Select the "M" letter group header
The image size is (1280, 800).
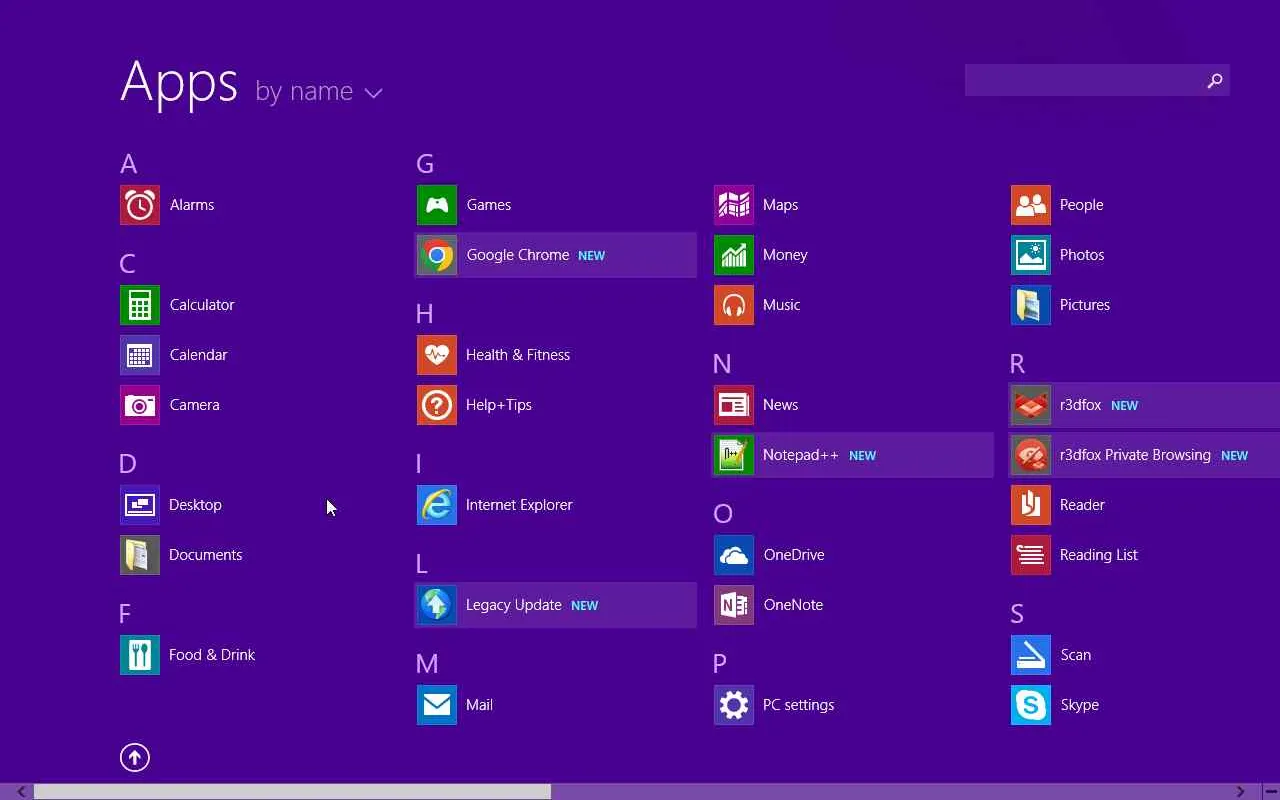(x=427, y=664)
